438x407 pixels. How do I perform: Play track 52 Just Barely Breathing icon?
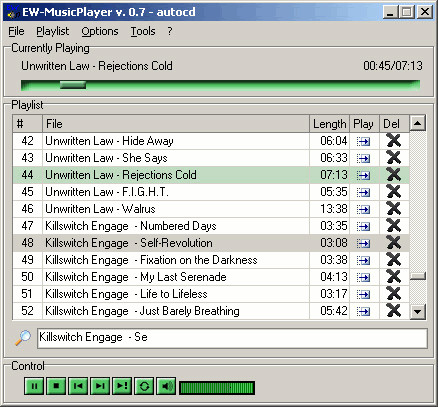[363, 312]
